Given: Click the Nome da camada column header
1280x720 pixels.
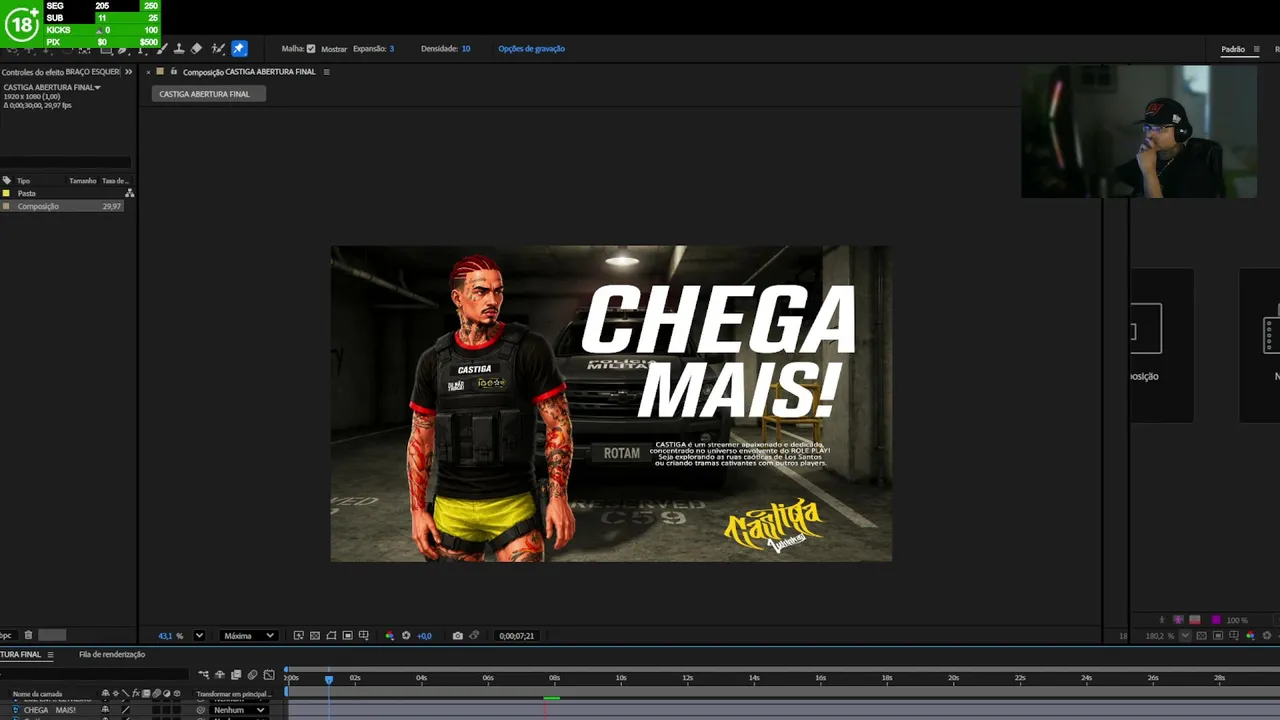Looking at the screenshot, I should coord(37,694).
